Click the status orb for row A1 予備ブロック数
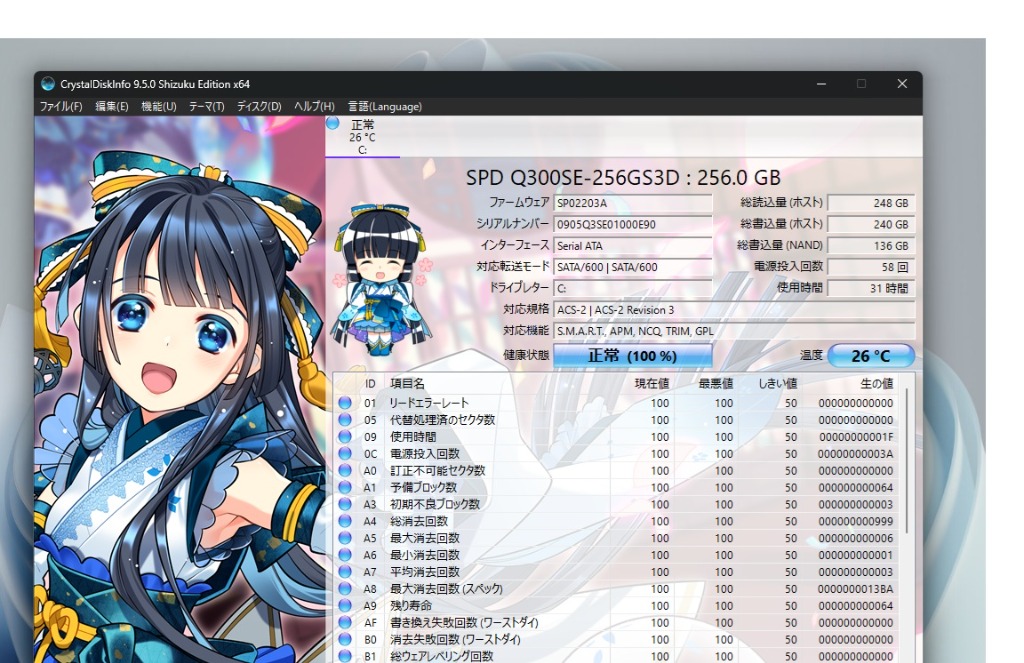 pyautogui.click(x=345, y=487)
